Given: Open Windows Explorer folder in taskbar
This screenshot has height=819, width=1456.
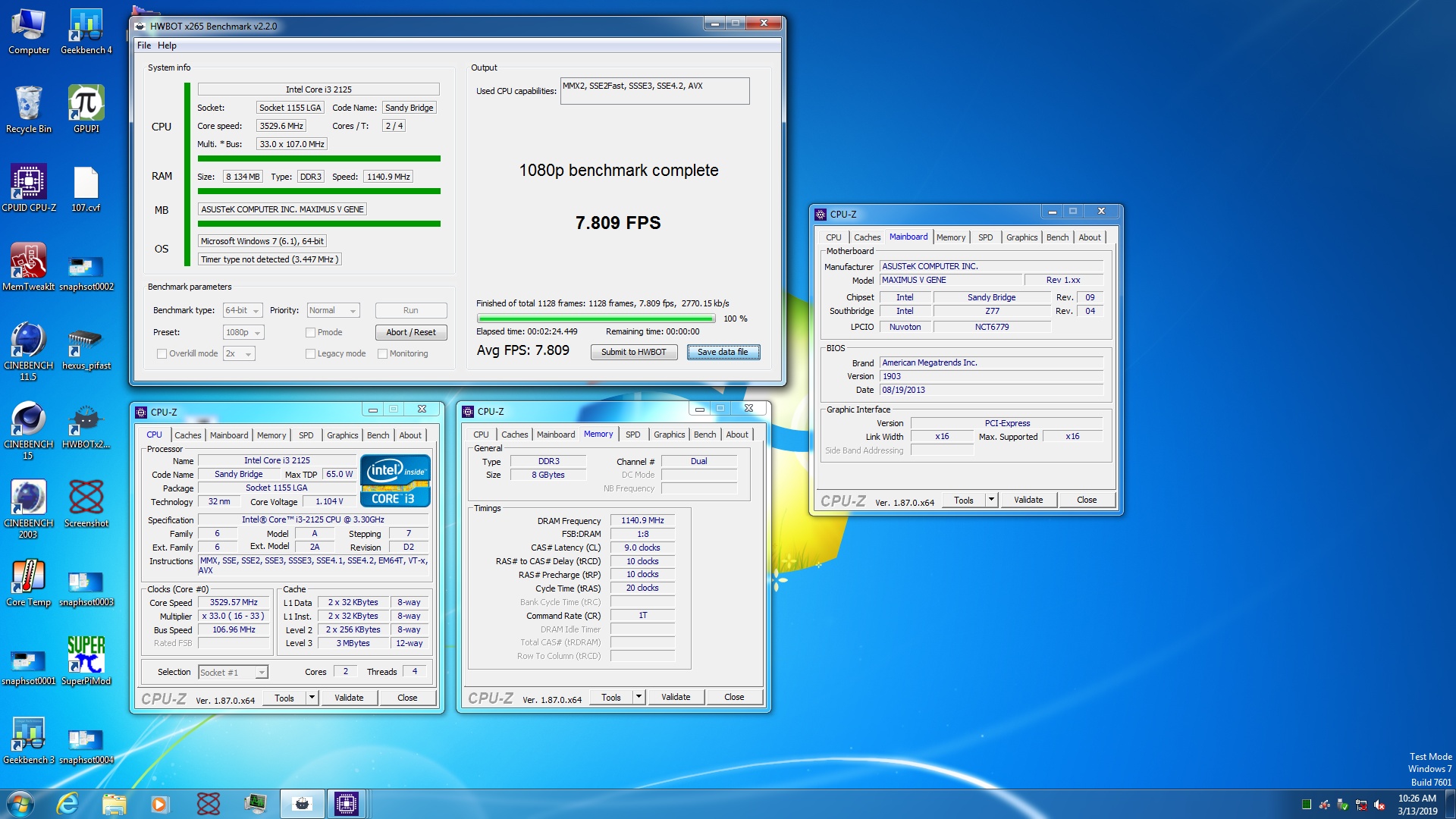Looking at the screenshot, I should coord(114,803).
